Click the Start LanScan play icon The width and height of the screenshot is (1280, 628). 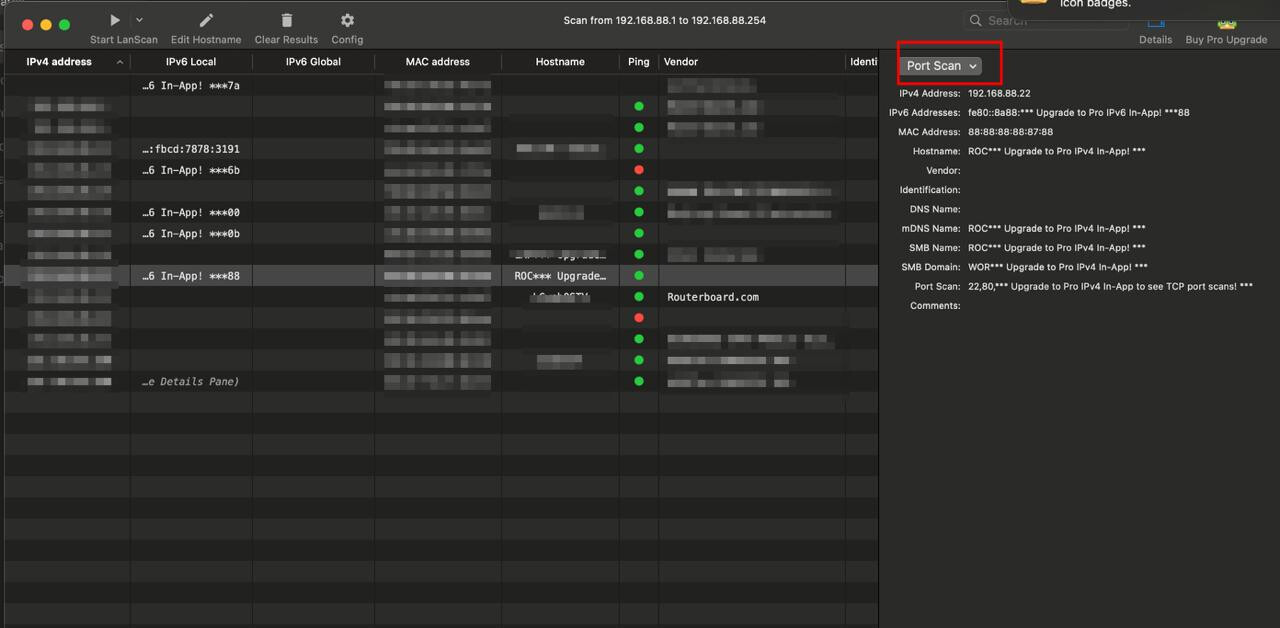pyautogui.click(x=115, y=20)
